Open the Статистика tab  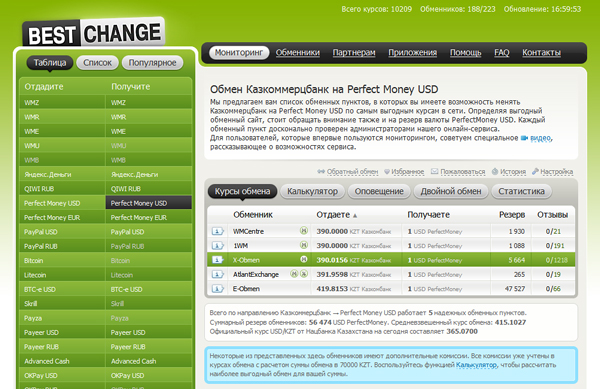(x=521, y=191)
